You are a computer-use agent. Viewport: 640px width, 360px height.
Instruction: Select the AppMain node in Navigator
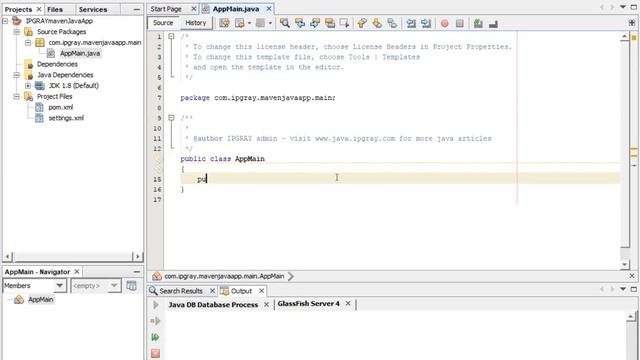[40, 300]
